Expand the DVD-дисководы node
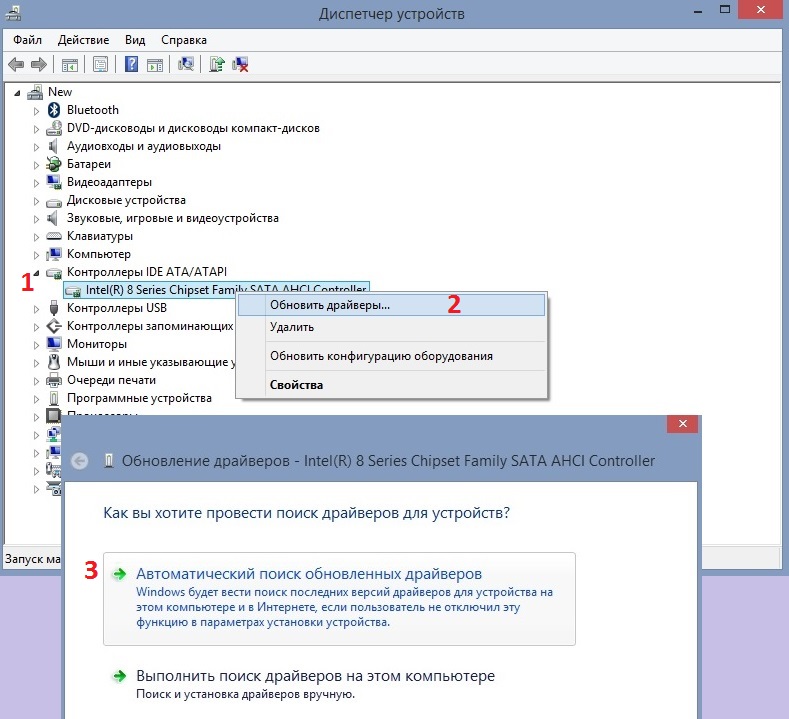Viewport: 789px width, 719px height. coord(36,129)
